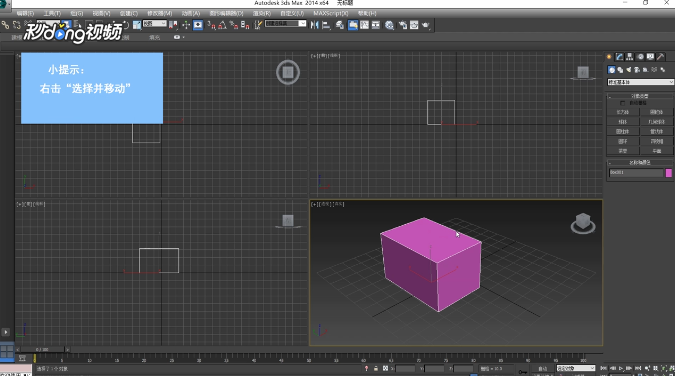
Task: Click the Cylinder (圆柱体) primitive button
Action: [623, 131]
